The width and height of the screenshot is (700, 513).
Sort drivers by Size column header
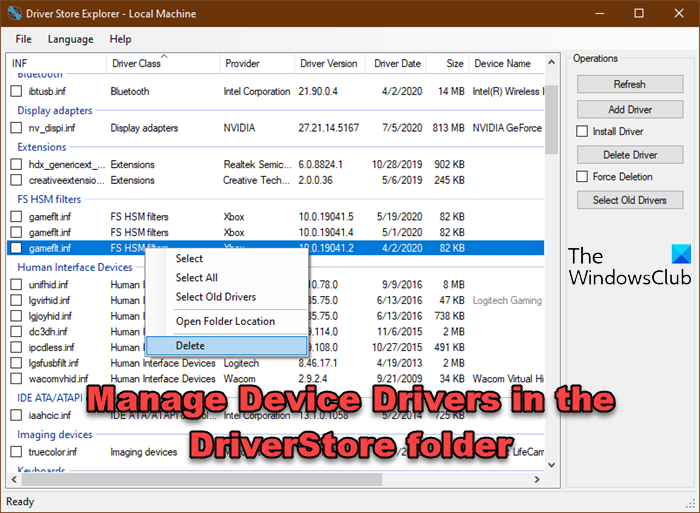(x=454, y=64)
